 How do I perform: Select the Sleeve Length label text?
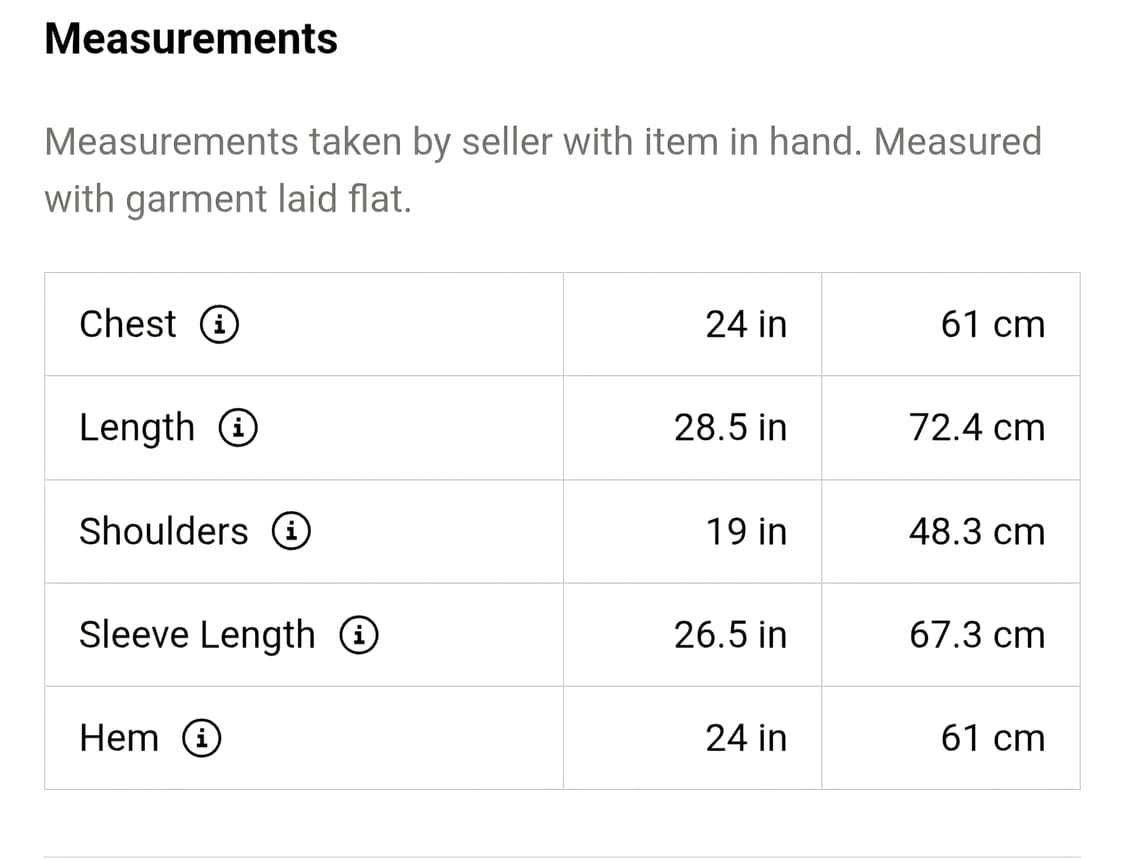click(196, 635)
